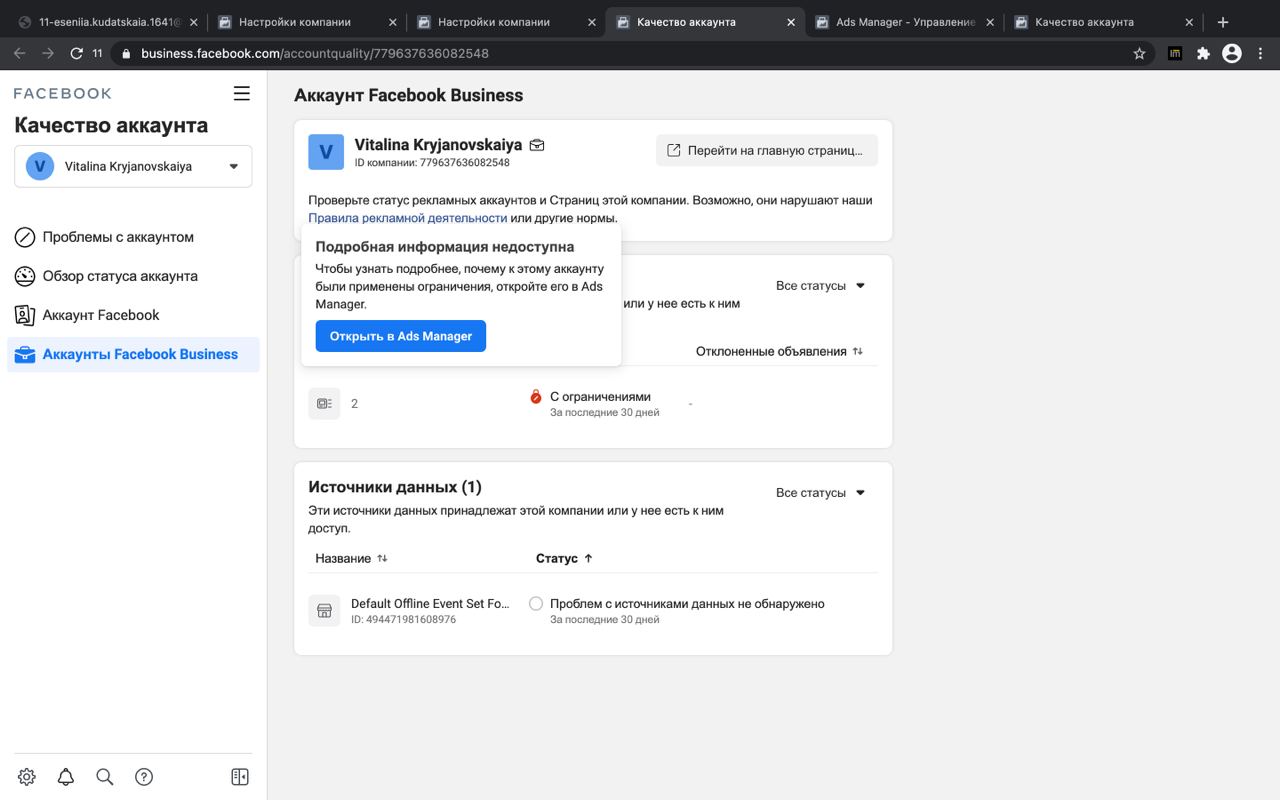Close the active Качество аккаунта tab
The width and height of the screenshot is (1280, 800).
pos(792,22)
